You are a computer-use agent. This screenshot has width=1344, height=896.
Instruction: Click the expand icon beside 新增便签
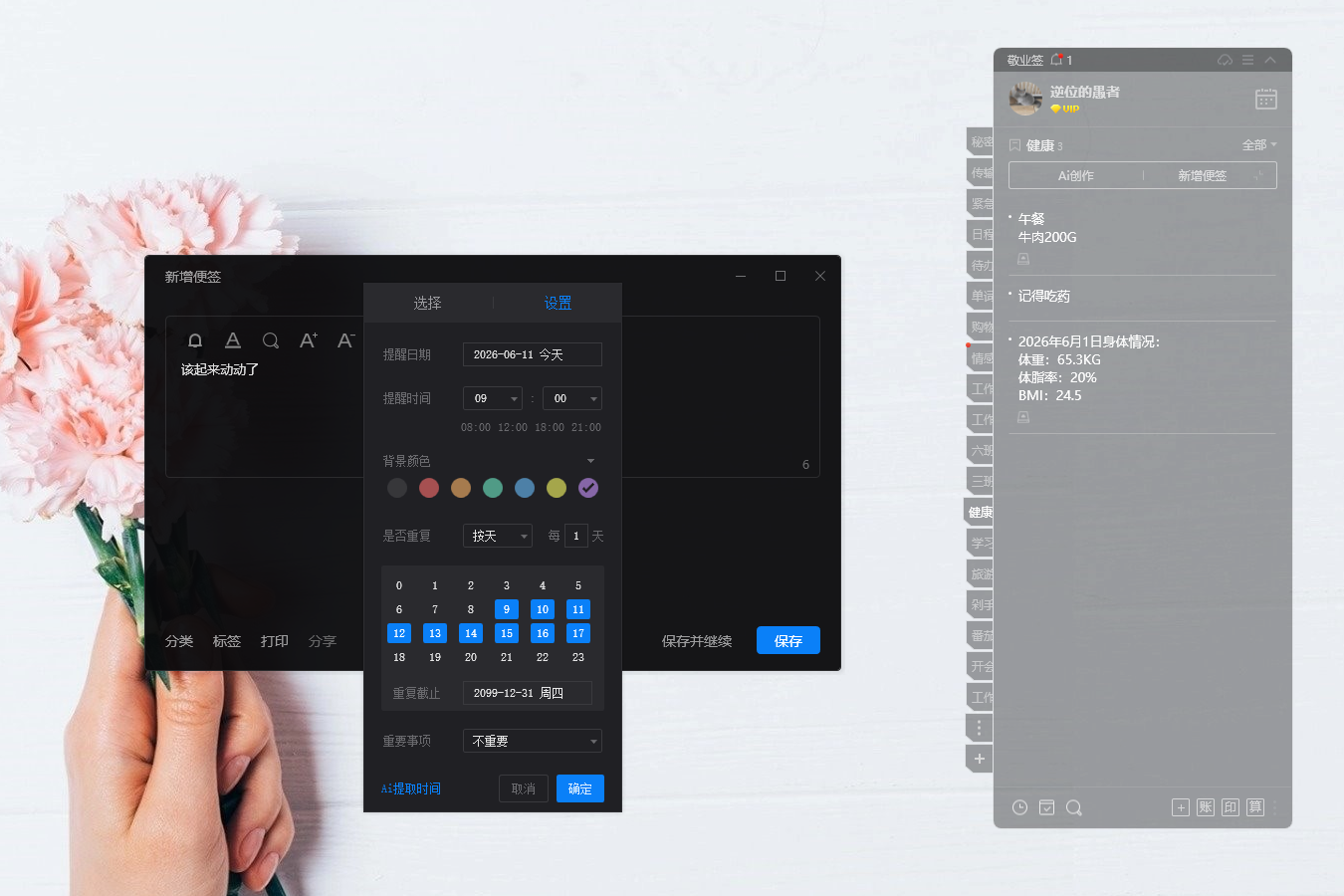click(x=1258, y=175)
